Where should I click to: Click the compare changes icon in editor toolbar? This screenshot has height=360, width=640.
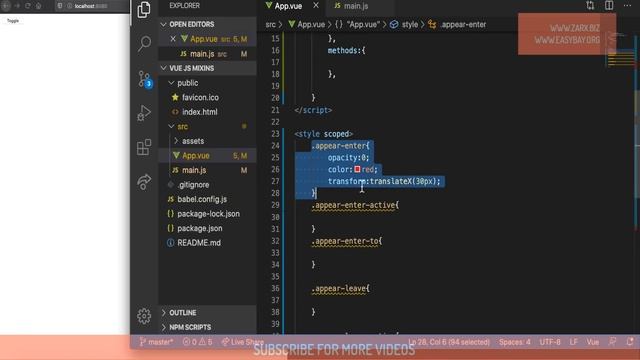coord(590,5)
